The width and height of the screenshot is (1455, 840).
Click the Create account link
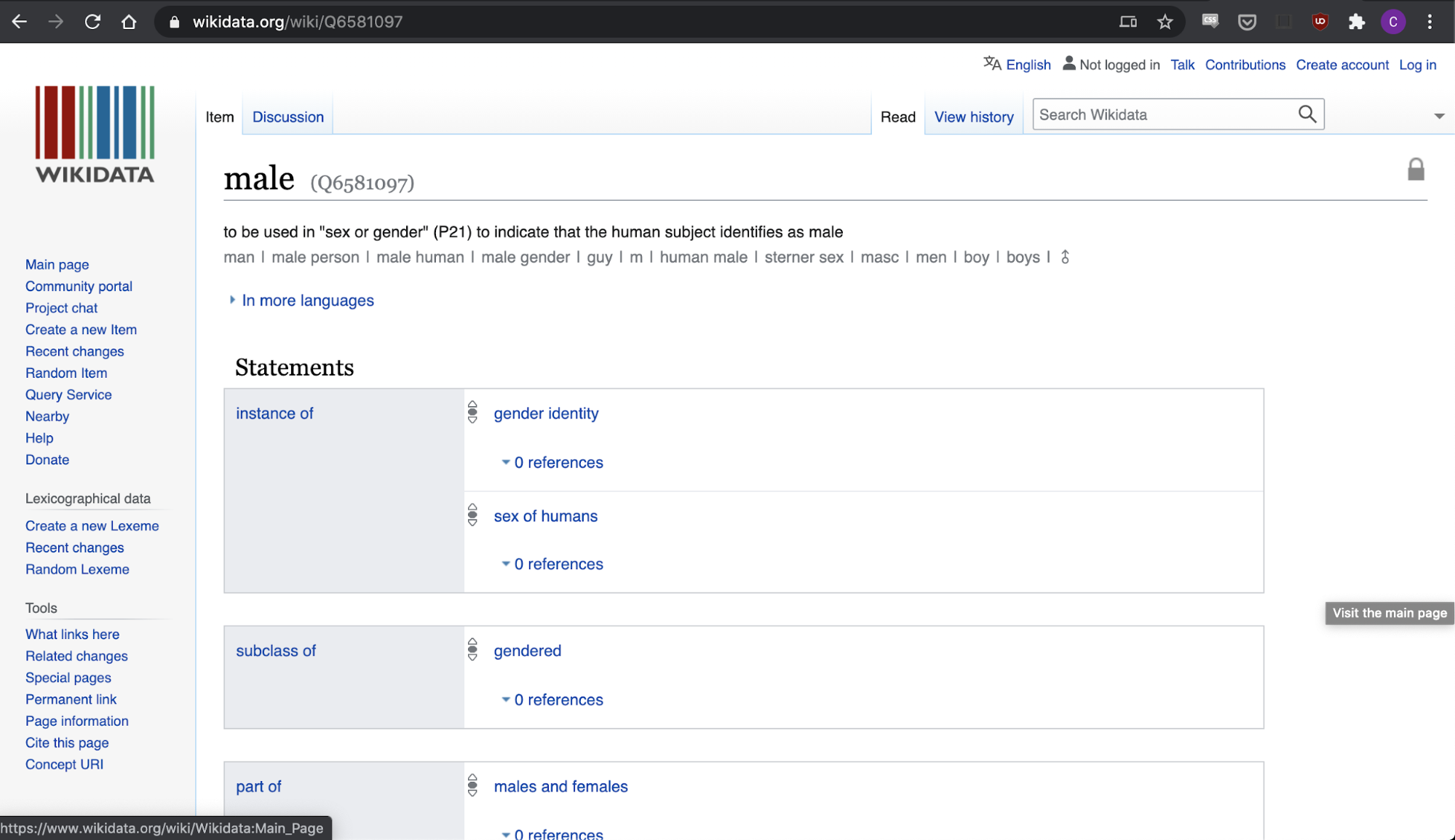tap(1341, 65)
